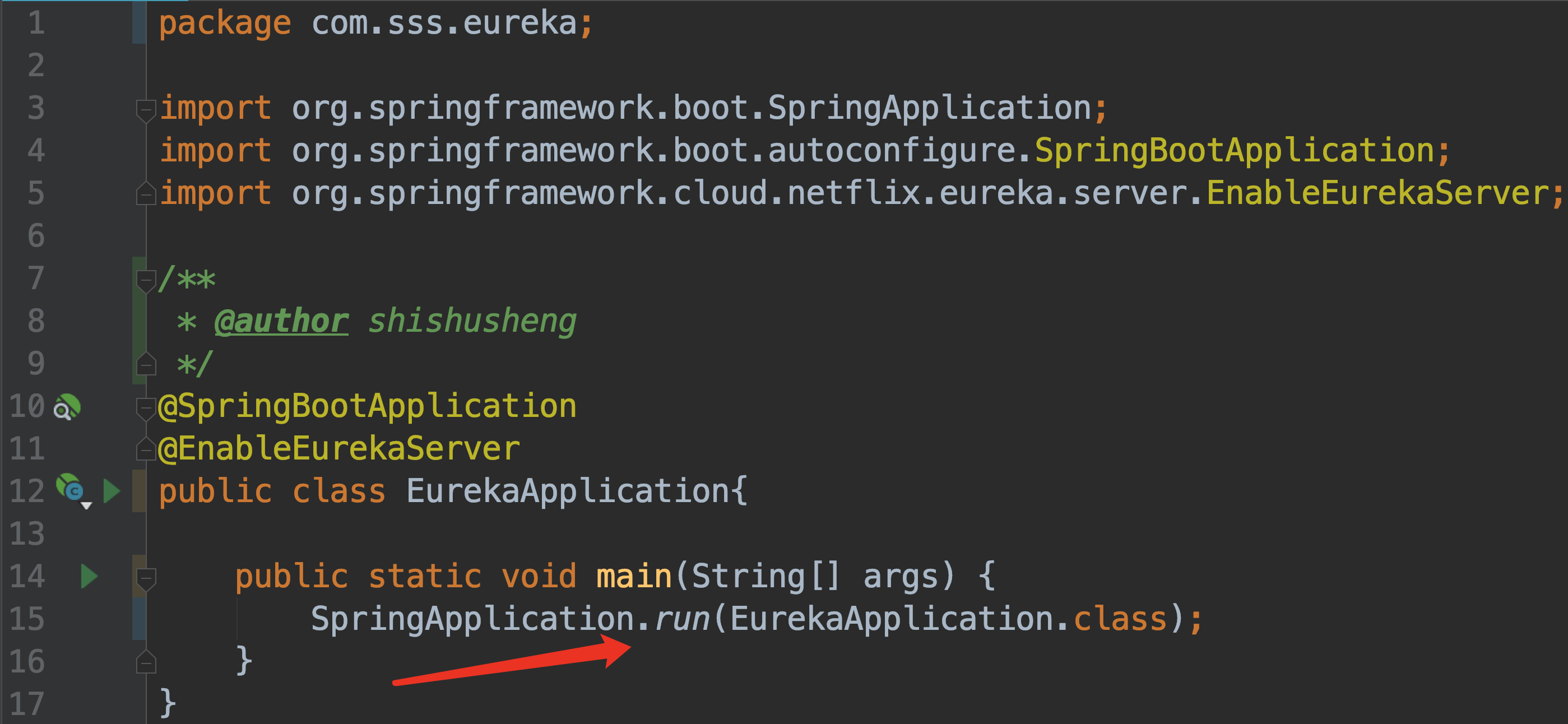1568x724 pixels.
Task: Collapse the annotations block at @SpringBootApplication
Action: (x=146, y=407)
